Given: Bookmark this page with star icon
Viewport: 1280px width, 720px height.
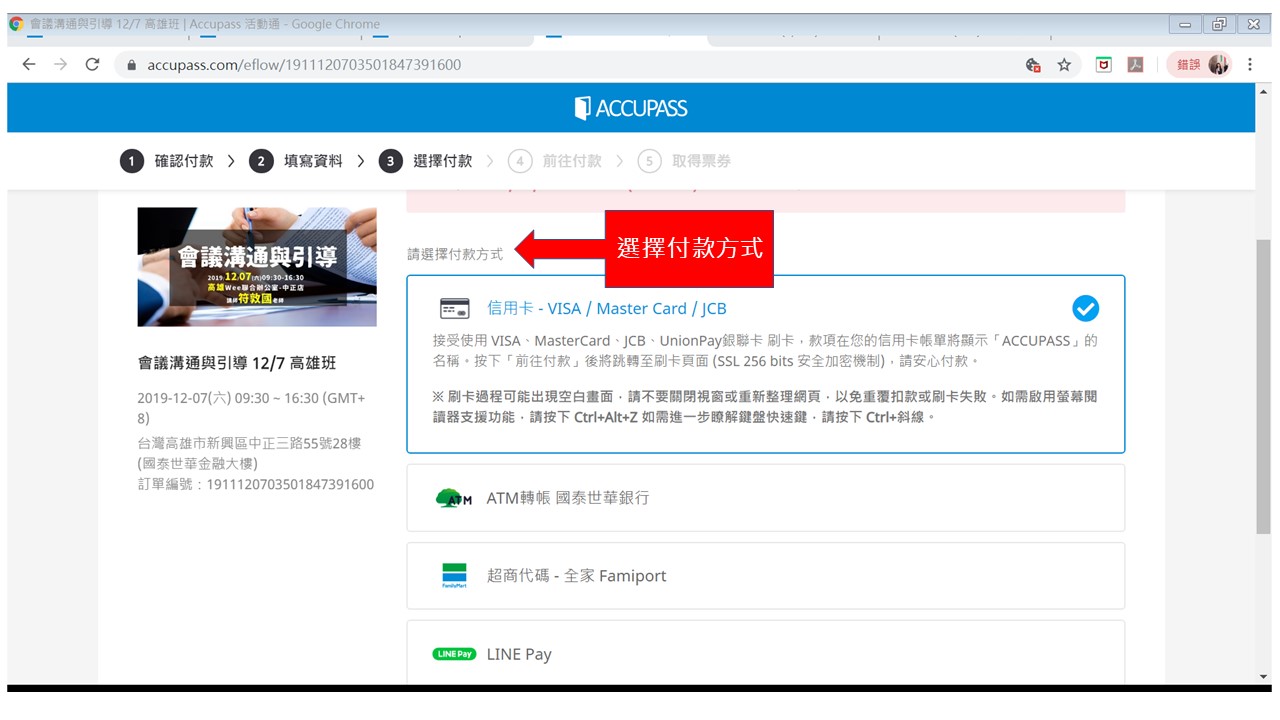Looking at the screenshot, I should coord(1064,65).
